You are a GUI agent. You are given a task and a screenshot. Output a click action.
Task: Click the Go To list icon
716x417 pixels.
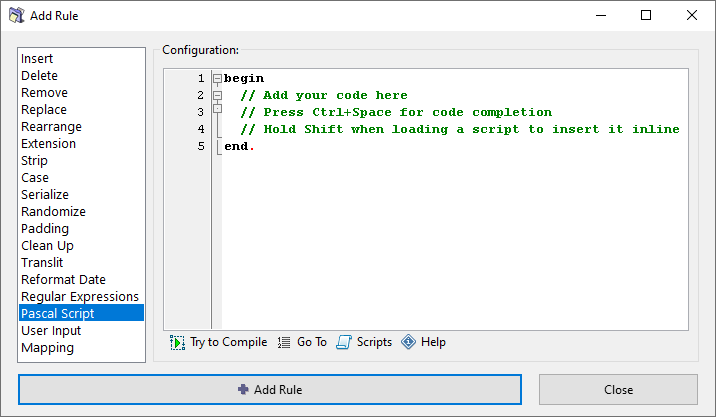[284, 342]
